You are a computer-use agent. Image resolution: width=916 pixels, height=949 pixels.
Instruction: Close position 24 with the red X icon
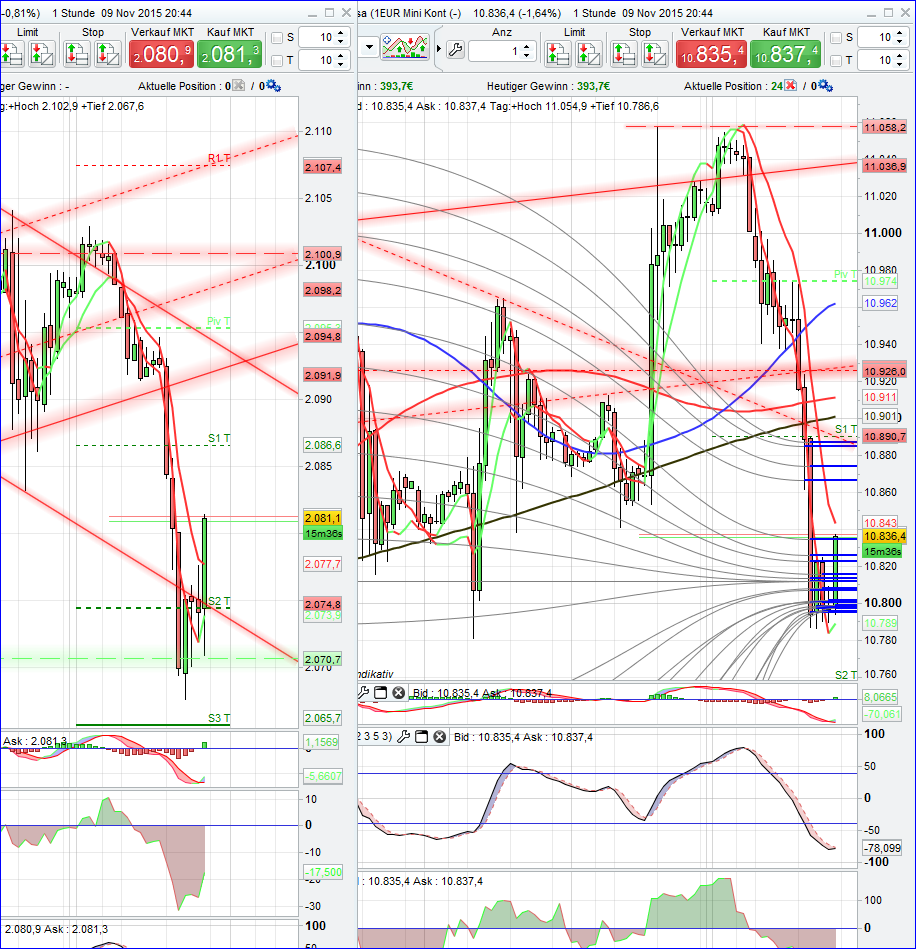(790, 86)
